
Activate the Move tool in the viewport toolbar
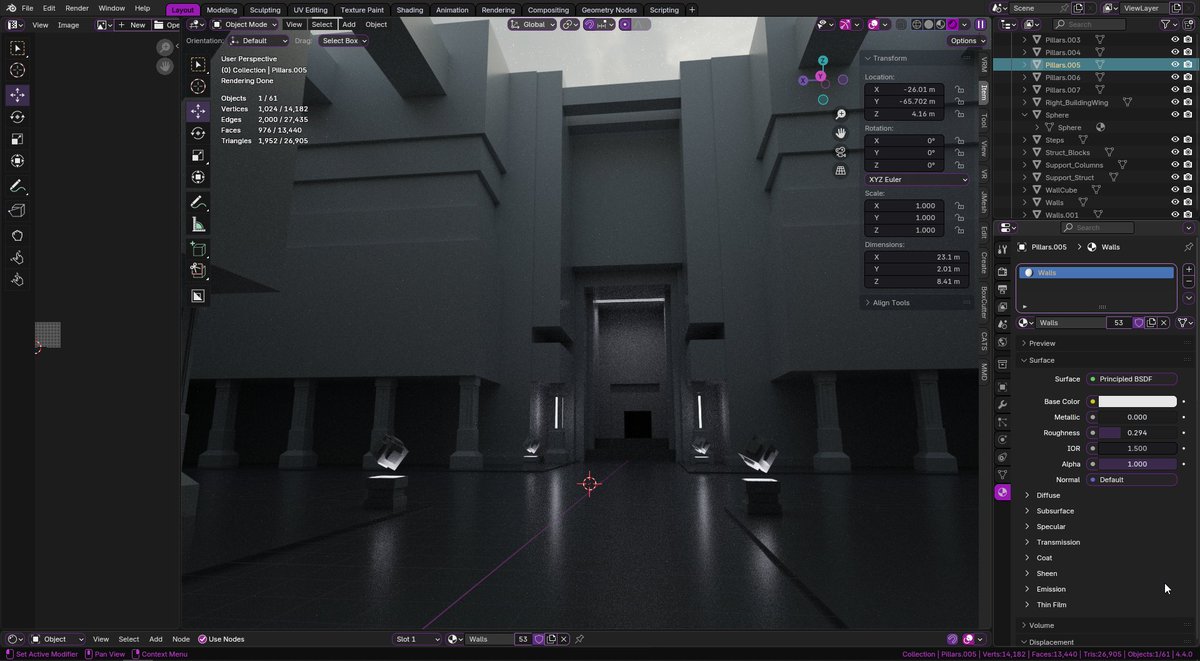(198, 111)
